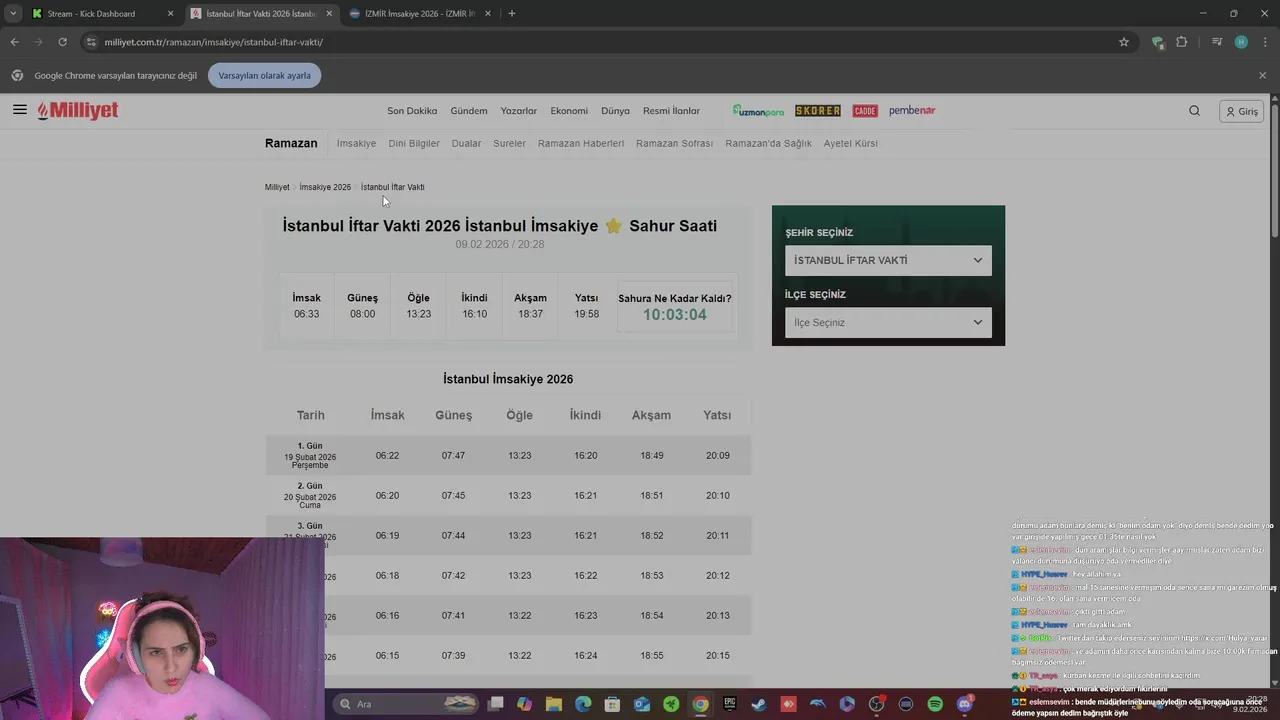Click the 10:03:04 sahur countdown

click(x=674, y=314)
